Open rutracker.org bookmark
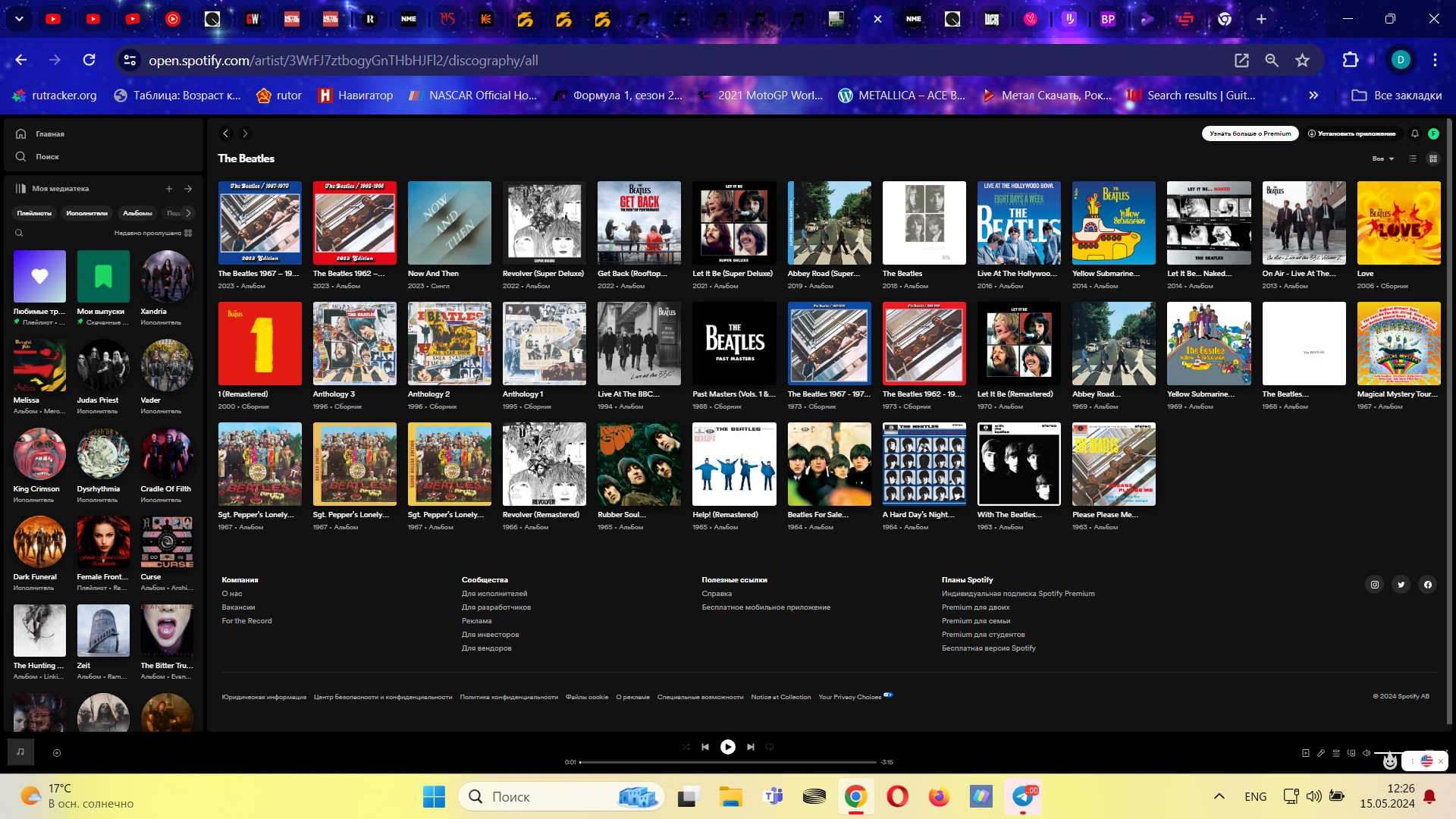The width and height of the screenshot is (1456, 819). (x=55, y=96)
